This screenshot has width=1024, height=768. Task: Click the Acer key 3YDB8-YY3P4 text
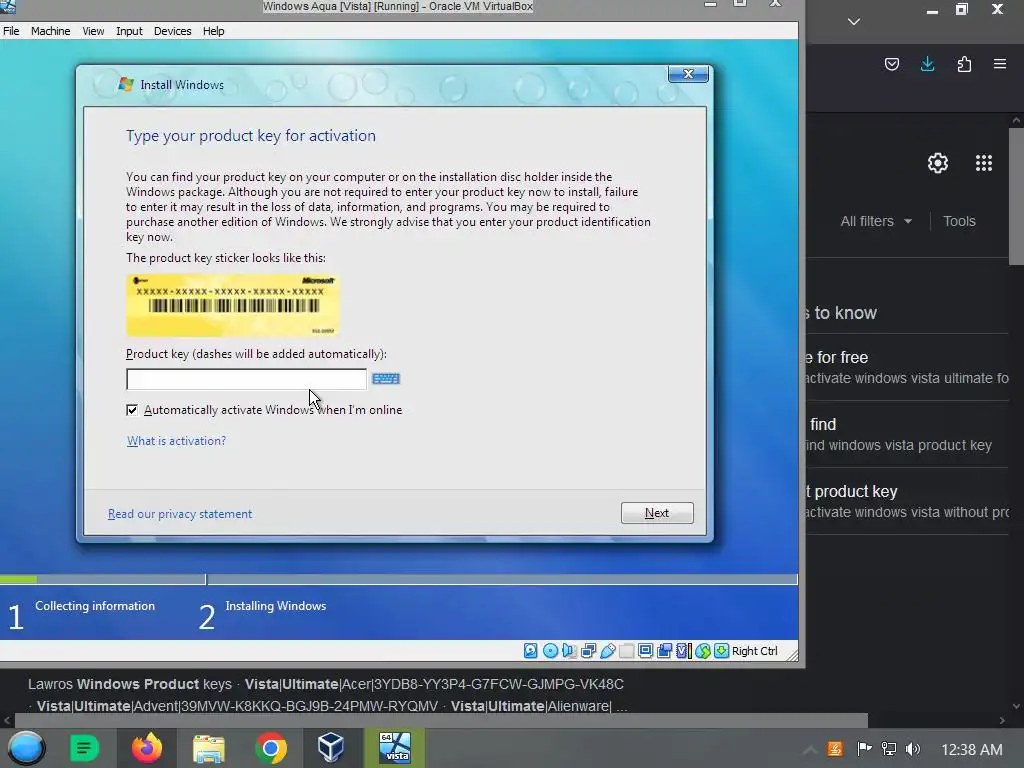pos(498,684)
